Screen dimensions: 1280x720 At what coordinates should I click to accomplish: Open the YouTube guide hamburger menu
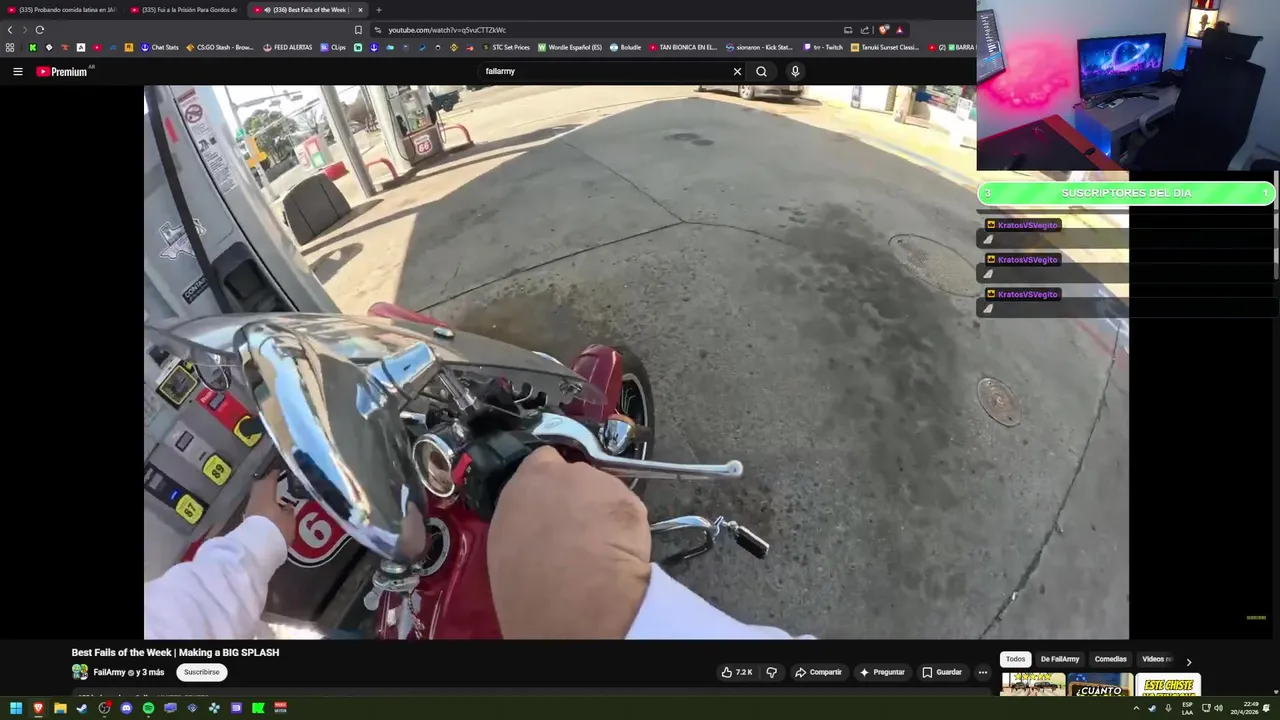(x=17, y=71)
